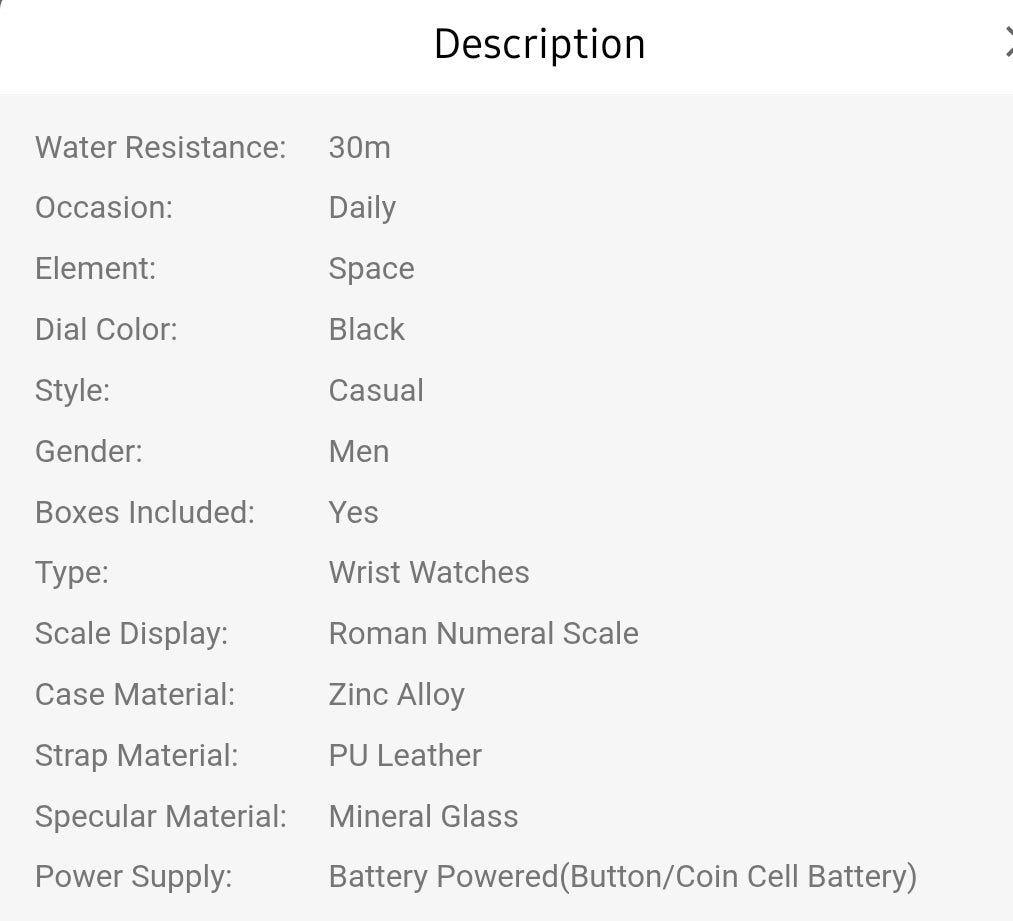Screen dimensions: 1013x921
Task: Click the Mineral Glass value
Action: tap(423, 816)
